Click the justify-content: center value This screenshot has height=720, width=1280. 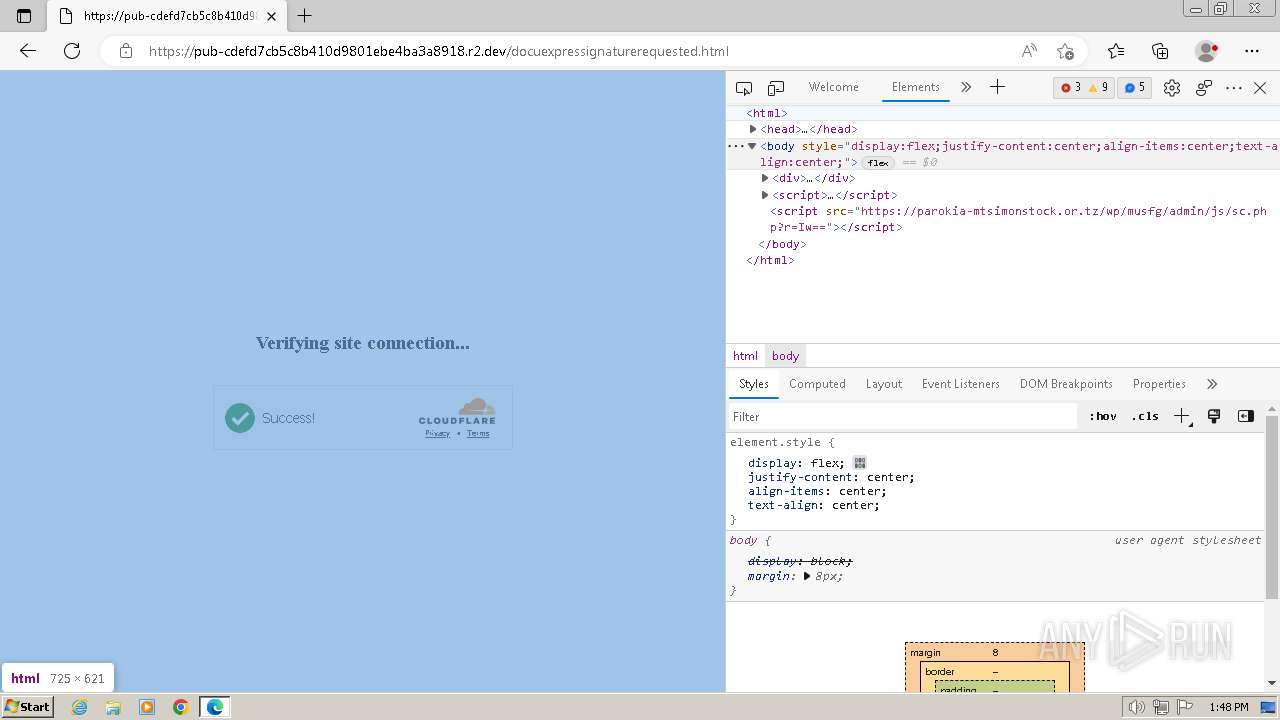[890, 477]
